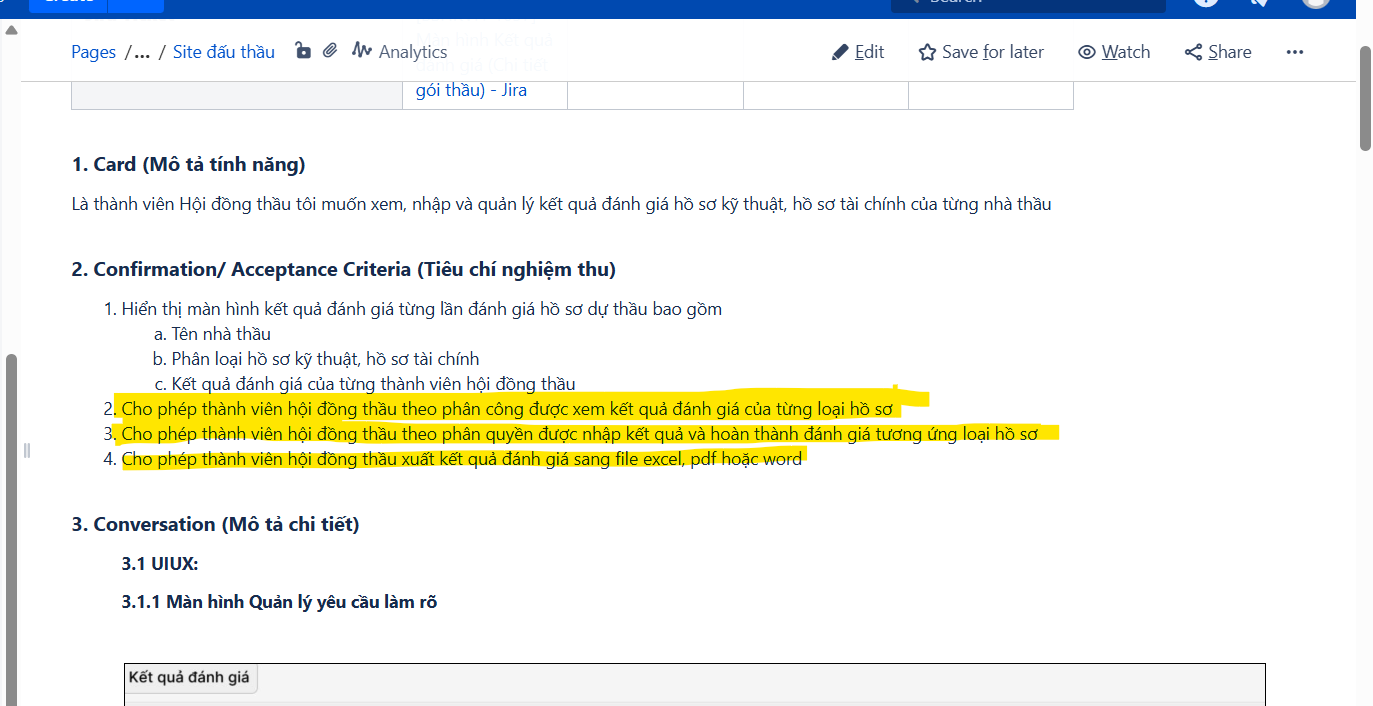Click the sidebar resize handle on the left edge
Image resolution: width=1373 pixels, height=706 pixels.
27,450
